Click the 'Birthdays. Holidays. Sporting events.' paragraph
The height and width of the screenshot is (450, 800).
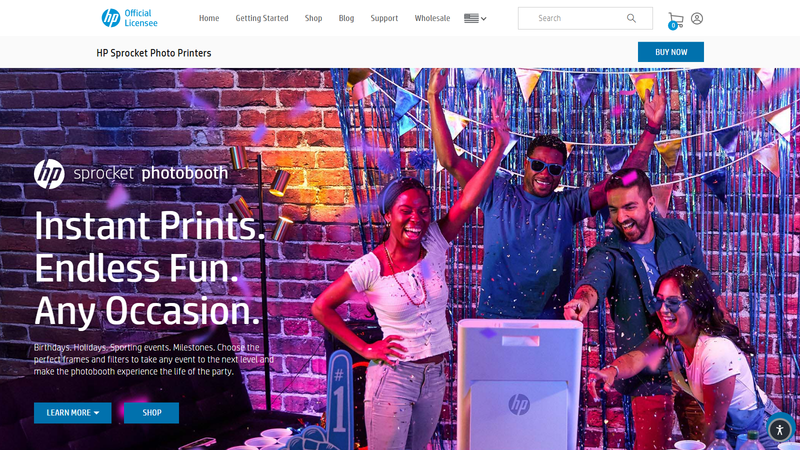(154, 359)
